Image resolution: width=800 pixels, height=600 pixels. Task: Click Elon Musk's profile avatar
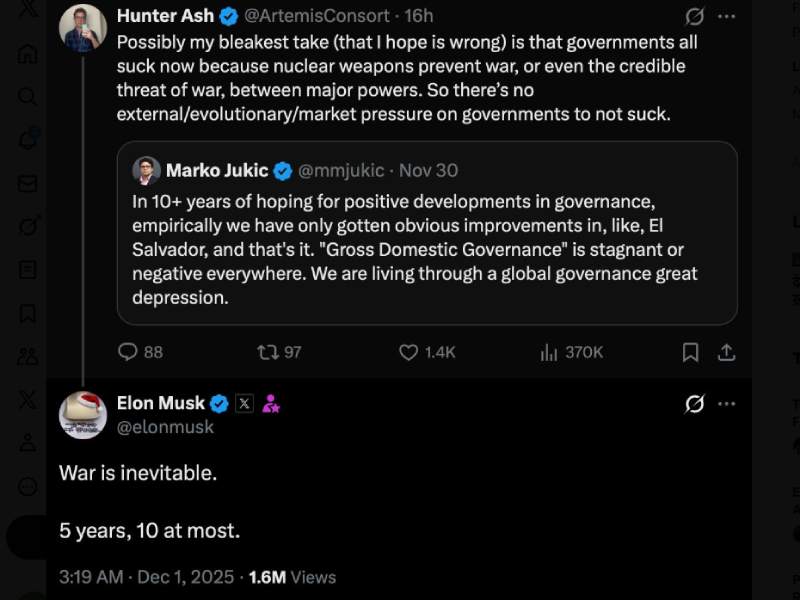[83, 415]
